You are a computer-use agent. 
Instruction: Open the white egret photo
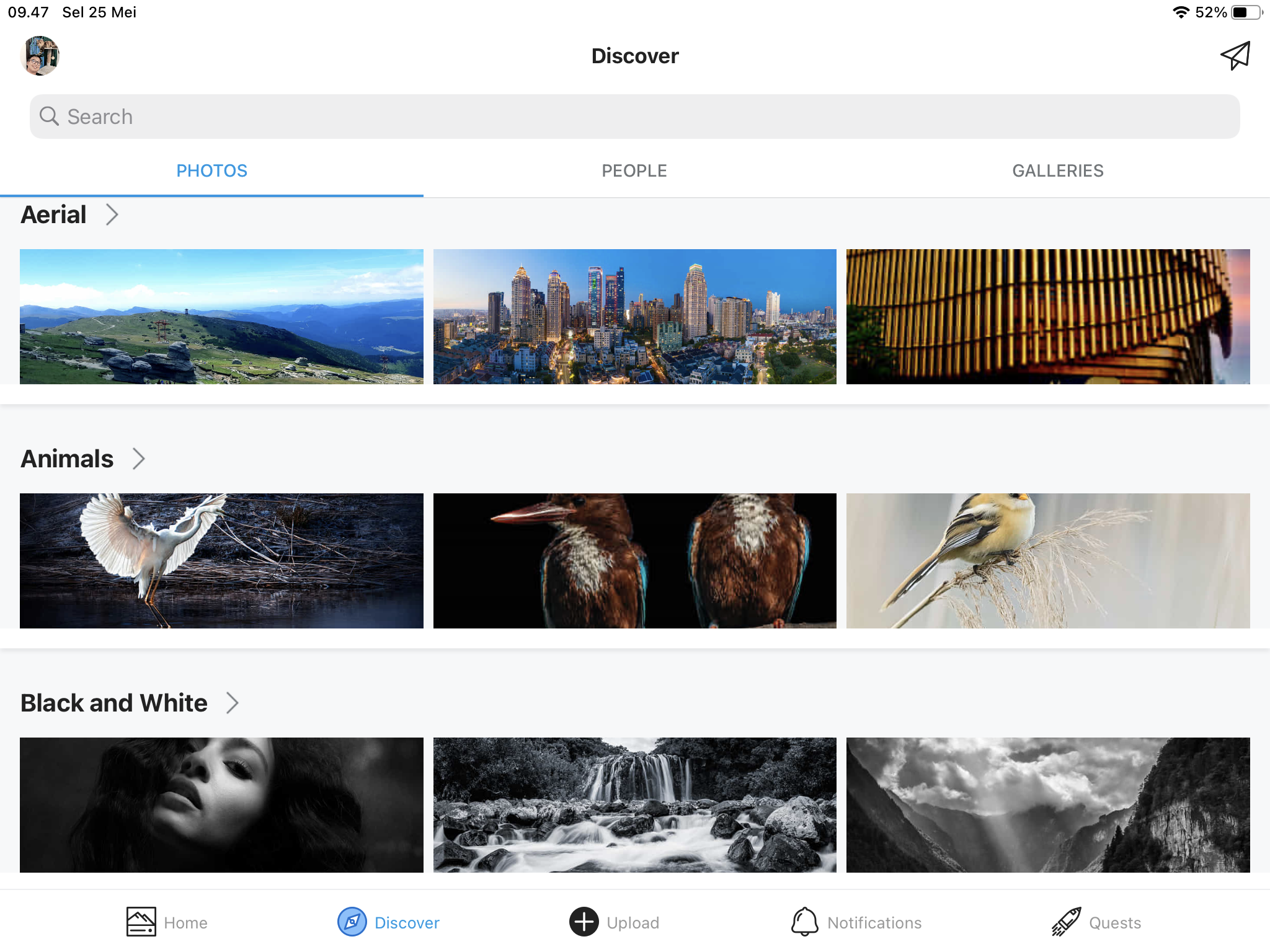tap(221, 561)
